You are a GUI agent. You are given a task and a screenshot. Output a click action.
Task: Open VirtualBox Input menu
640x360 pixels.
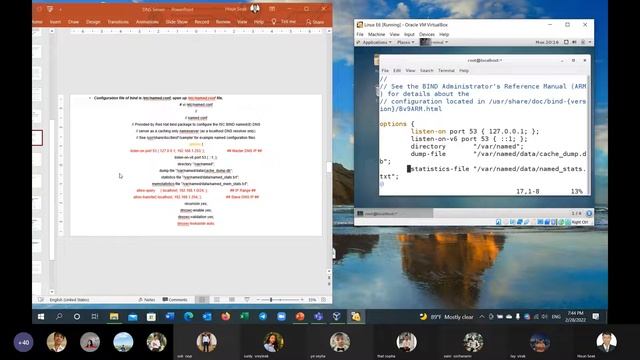(409, 34)
